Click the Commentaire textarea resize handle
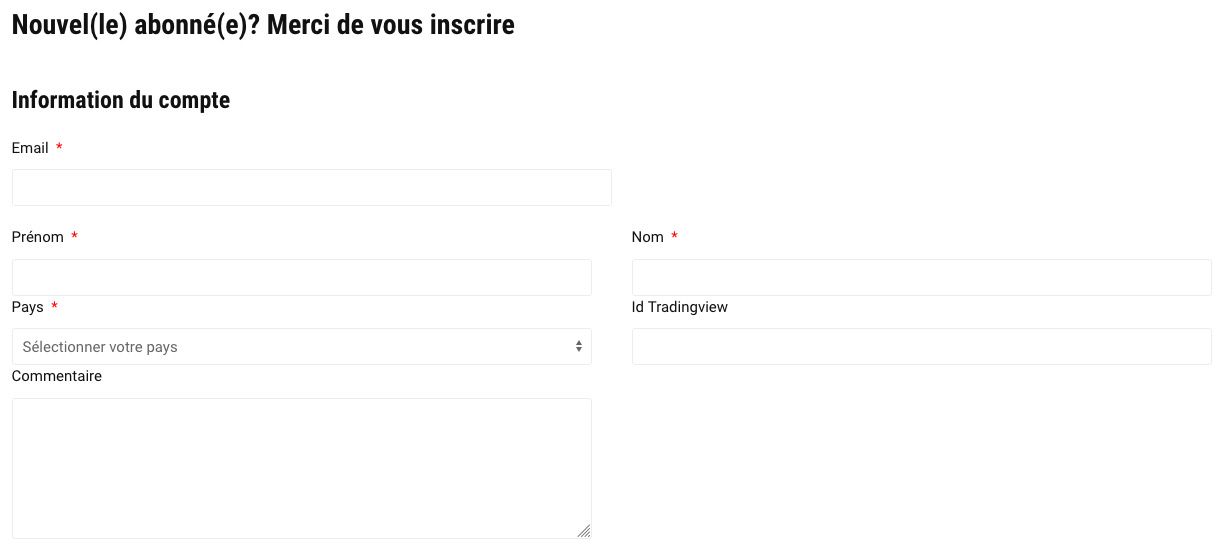Image resolution: width=1230 pixels, height=555 pixels. click(584, 531)
